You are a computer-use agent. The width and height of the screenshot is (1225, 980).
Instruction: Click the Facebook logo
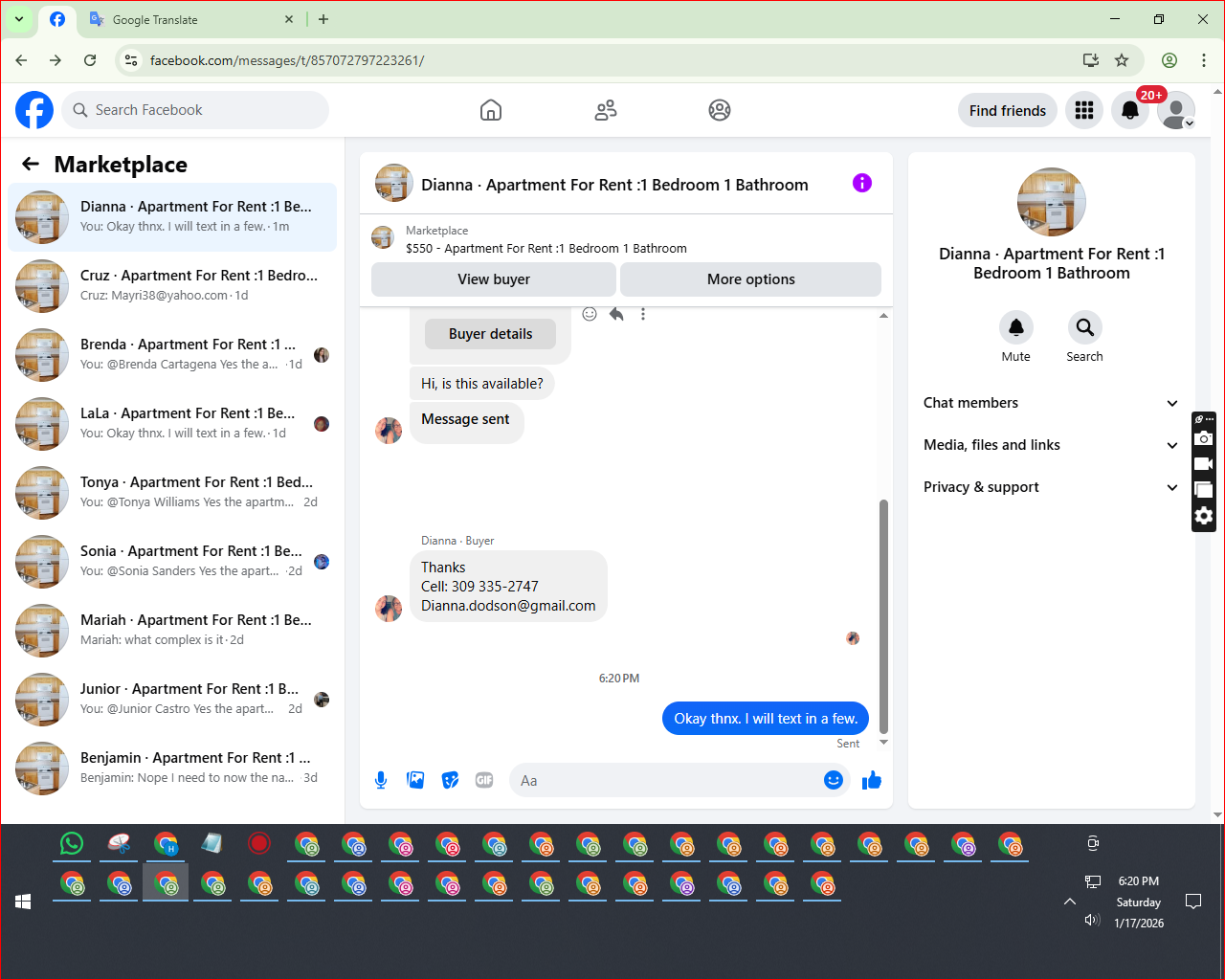point(34,110)
